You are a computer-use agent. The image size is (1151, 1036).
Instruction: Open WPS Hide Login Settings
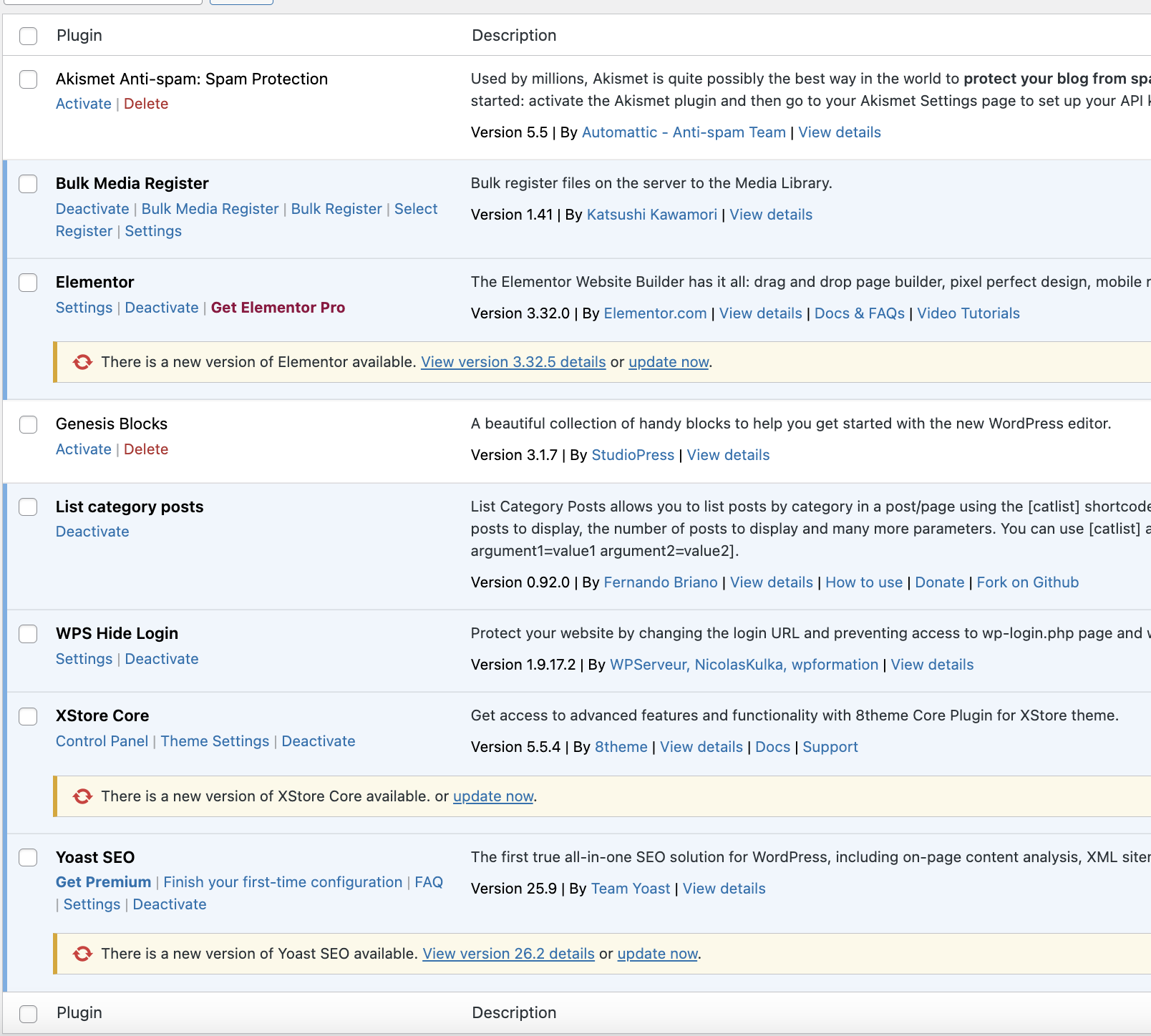point(84,659)
